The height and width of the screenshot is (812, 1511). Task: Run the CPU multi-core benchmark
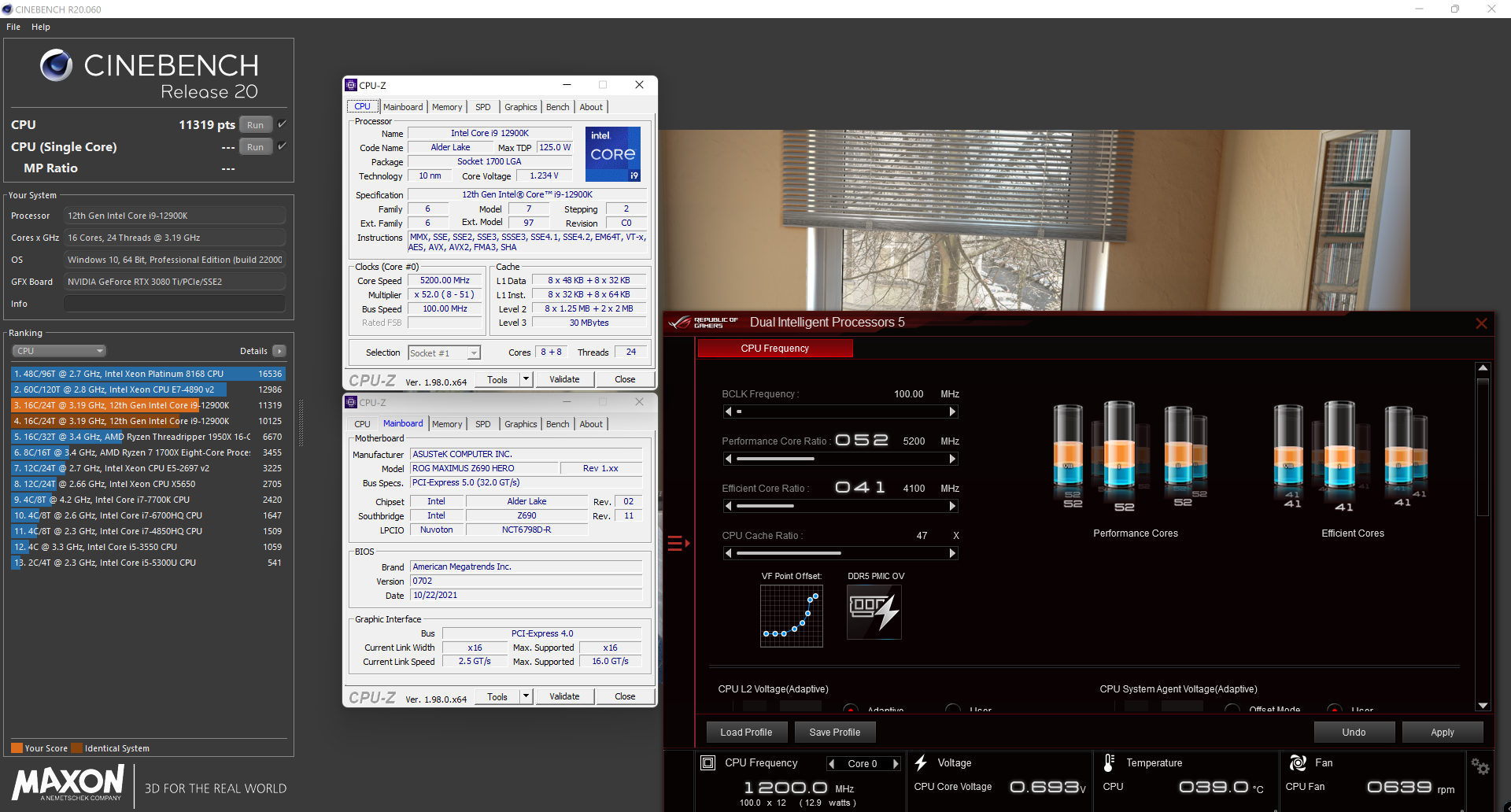(x=255, y=125)
